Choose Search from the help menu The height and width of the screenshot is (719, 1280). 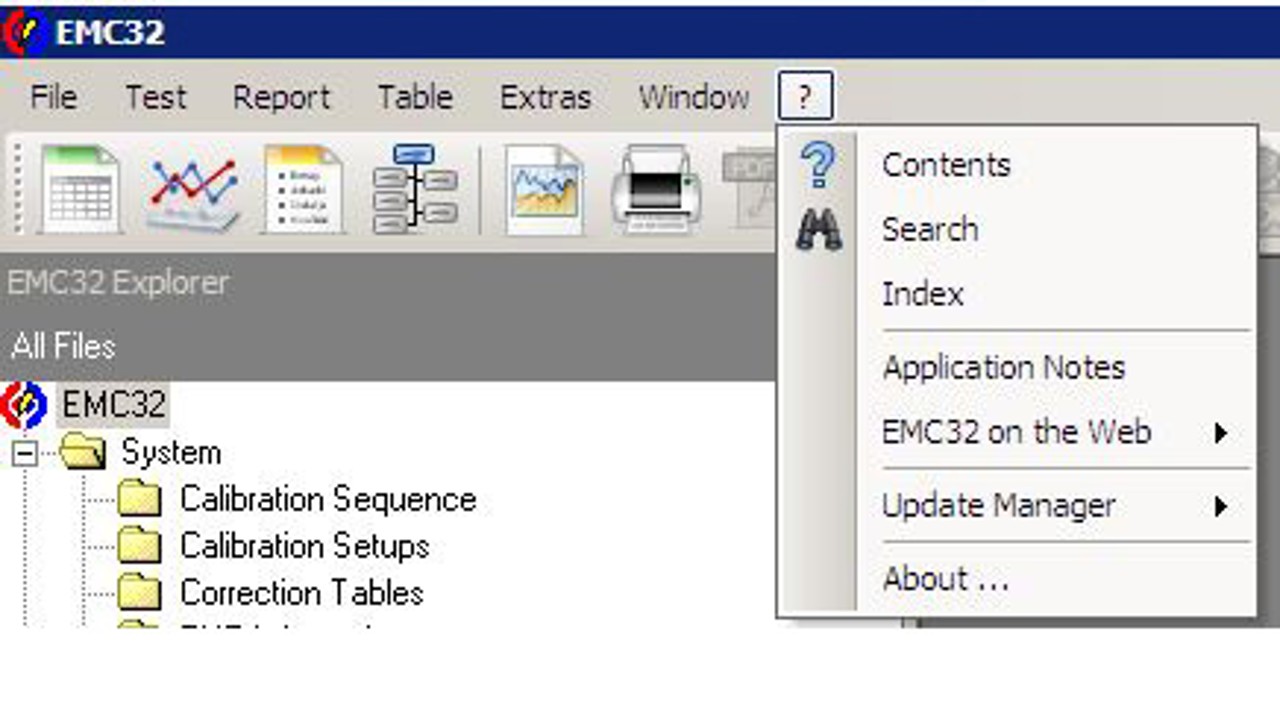click(930, 230)
